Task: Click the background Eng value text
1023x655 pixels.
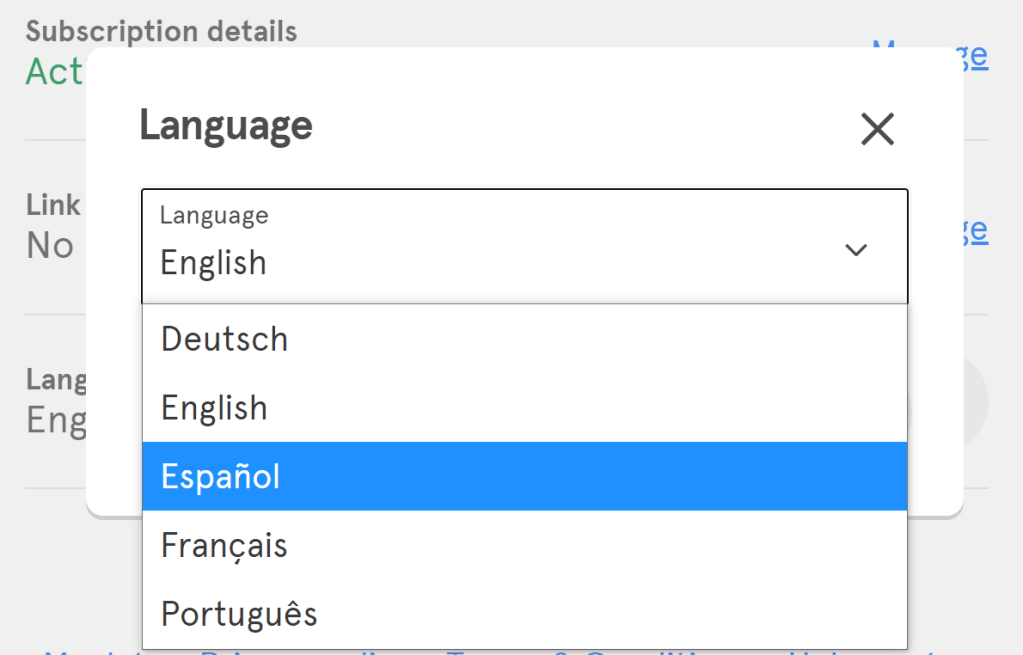Action: [56, 420]
